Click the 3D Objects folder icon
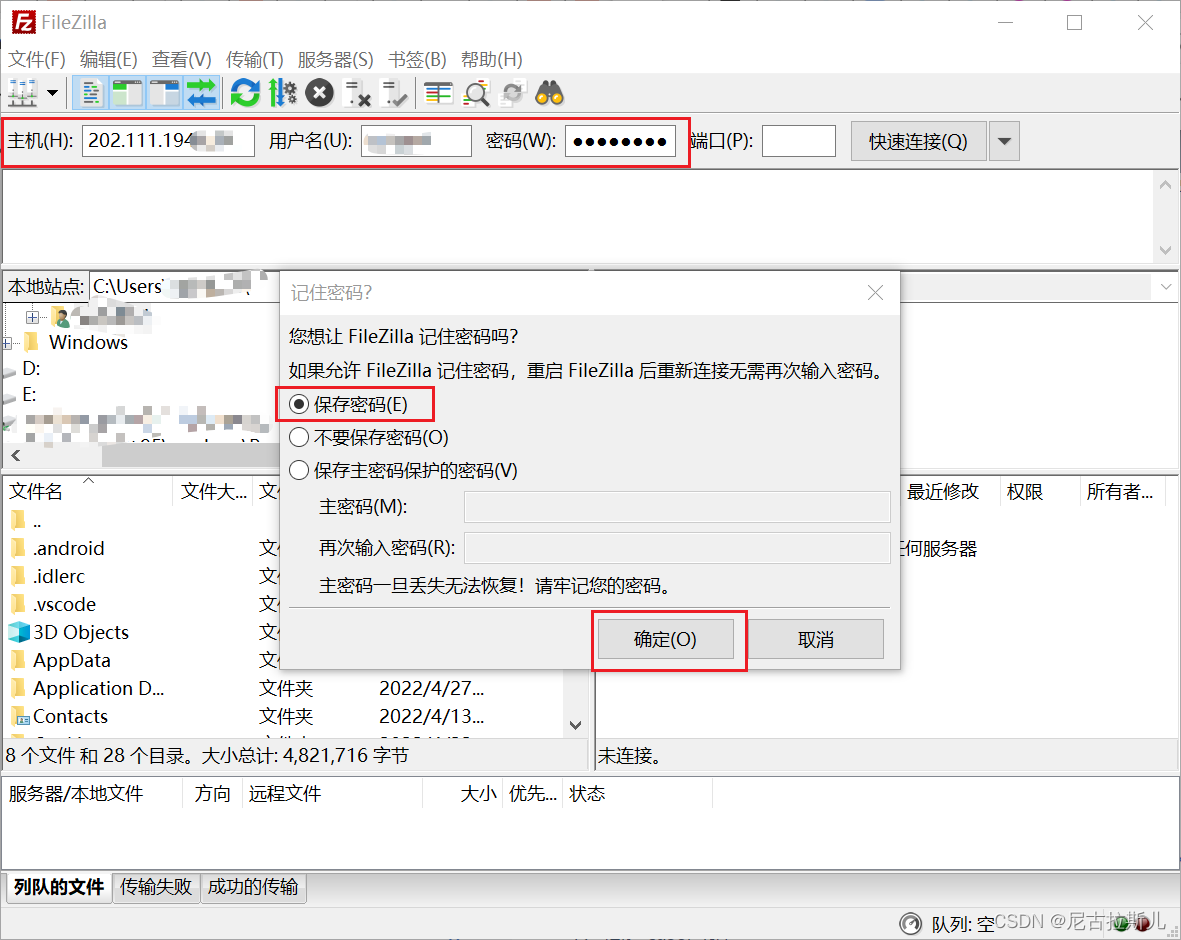The image size is (1181, 940). coord(19,632)
